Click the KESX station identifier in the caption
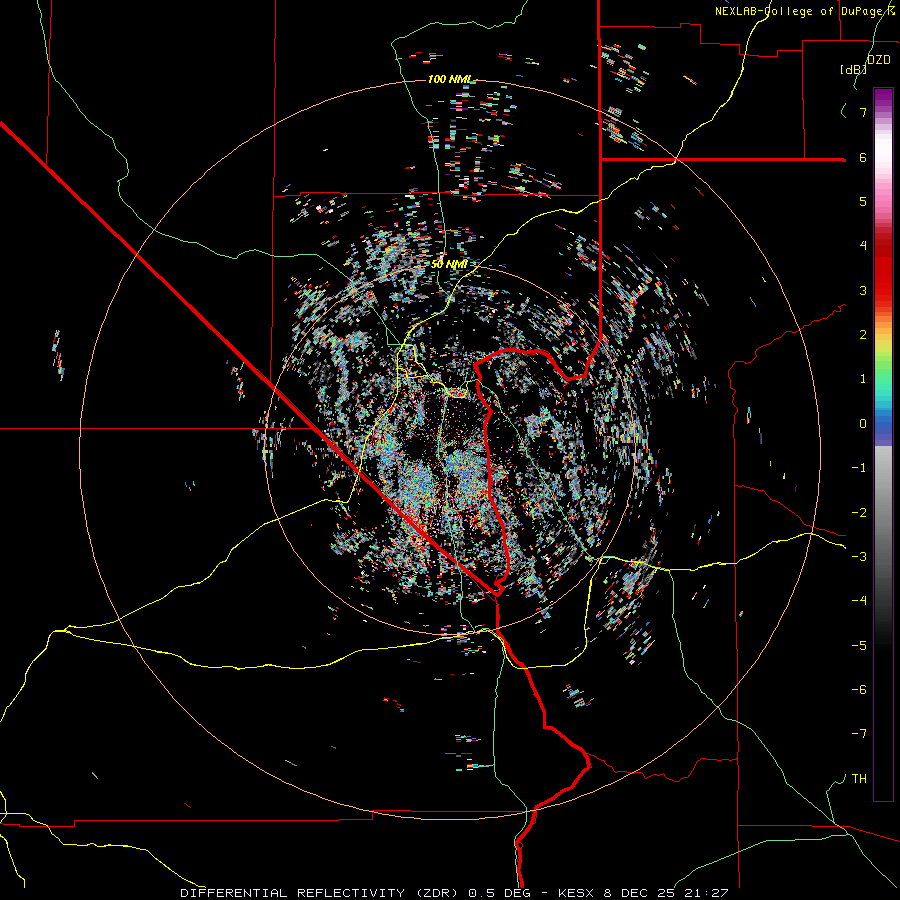This screenshot has width=900, height=900. [577, 893]
